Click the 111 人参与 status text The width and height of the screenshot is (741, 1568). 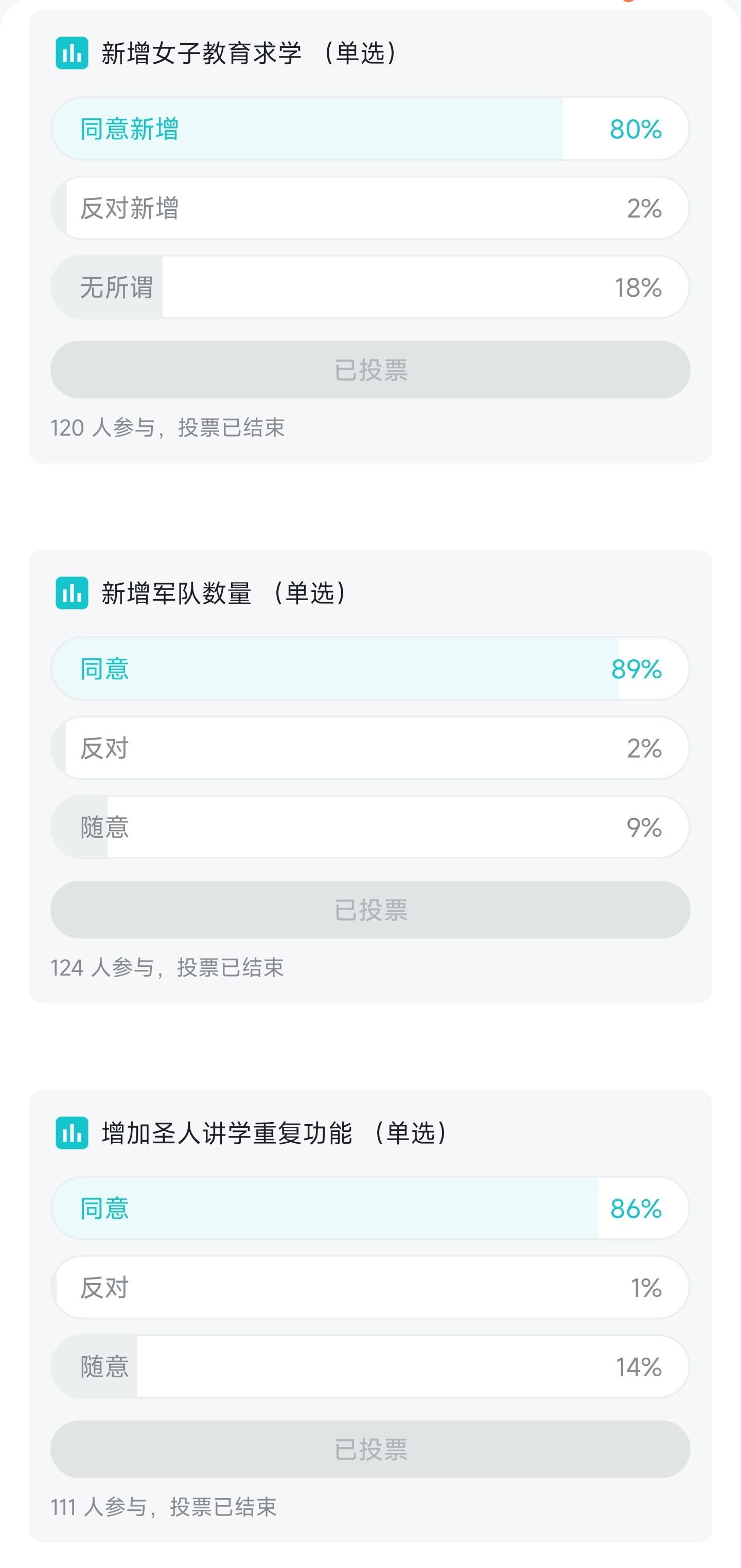[x=163, y=1507]
